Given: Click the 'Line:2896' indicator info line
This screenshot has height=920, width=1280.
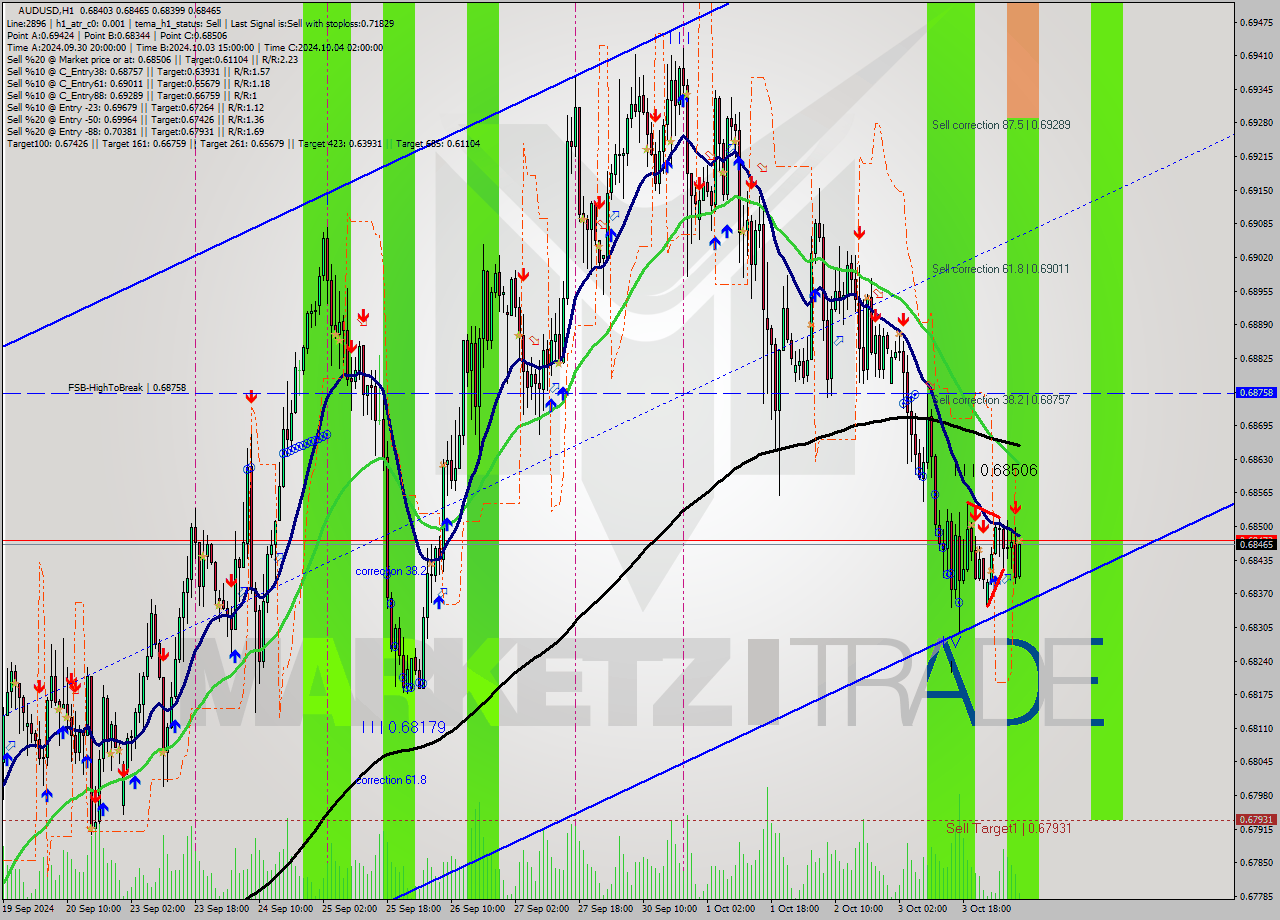Looking at the screenshot, I should 200,23.
